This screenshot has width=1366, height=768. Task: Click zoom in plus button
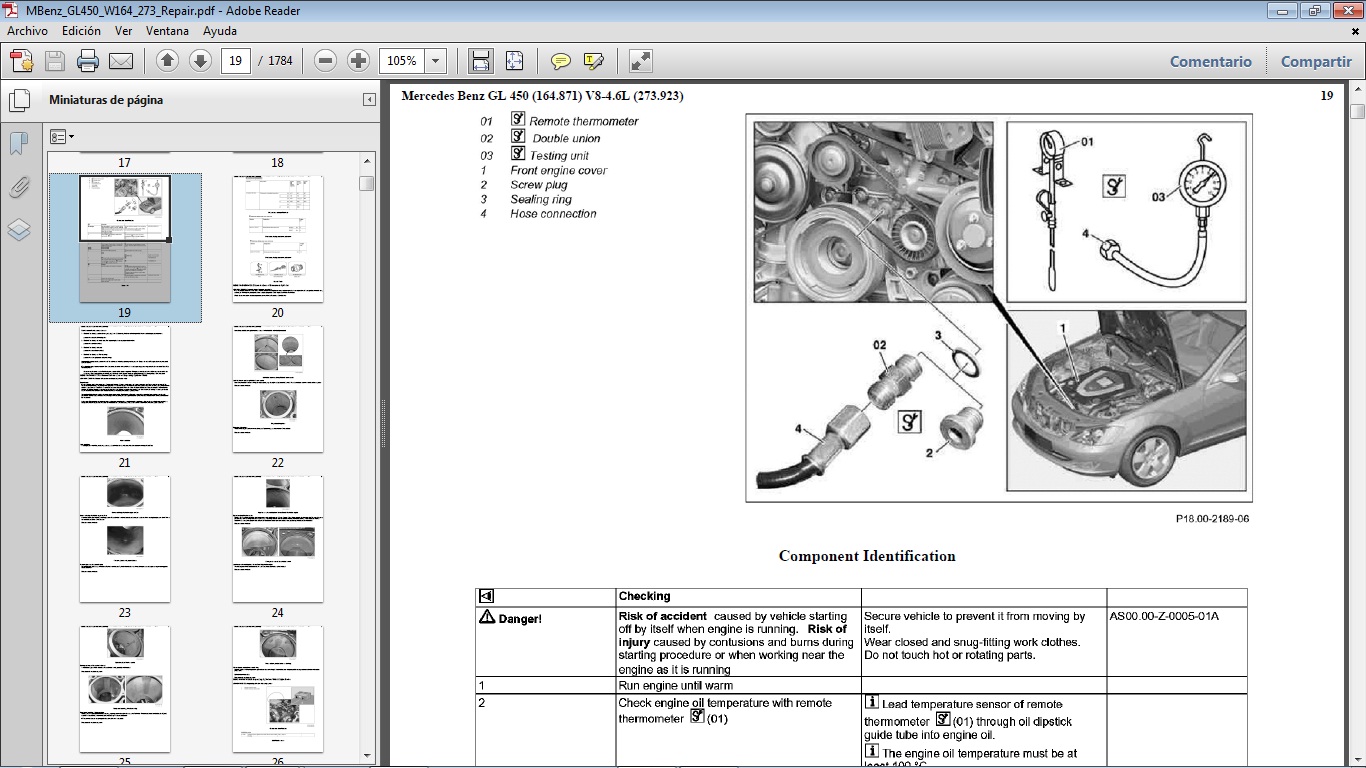tap(357, 61)
